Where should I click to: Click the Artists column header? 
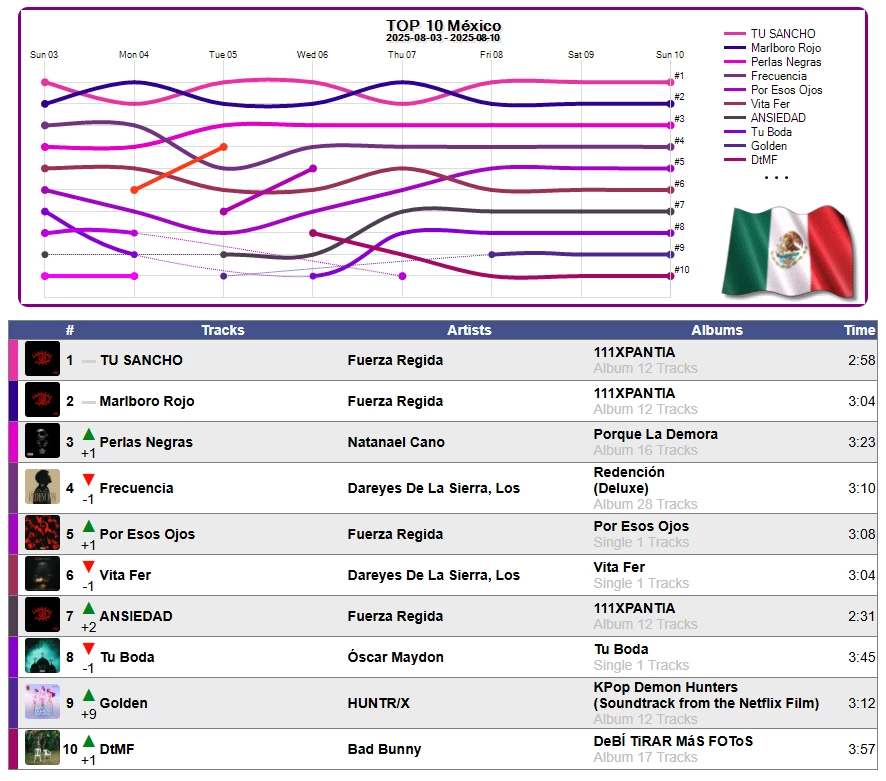pyautogui.click(x=469, y=330)
